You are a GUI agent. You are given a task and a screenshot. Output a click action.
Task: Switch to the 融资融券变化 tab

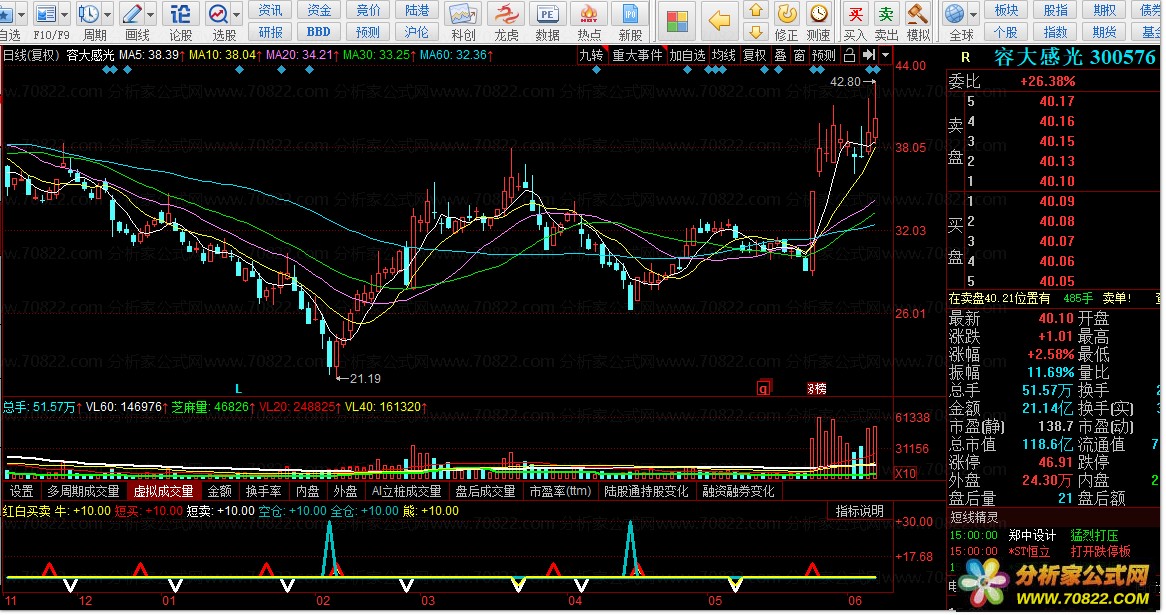point(738,491)
